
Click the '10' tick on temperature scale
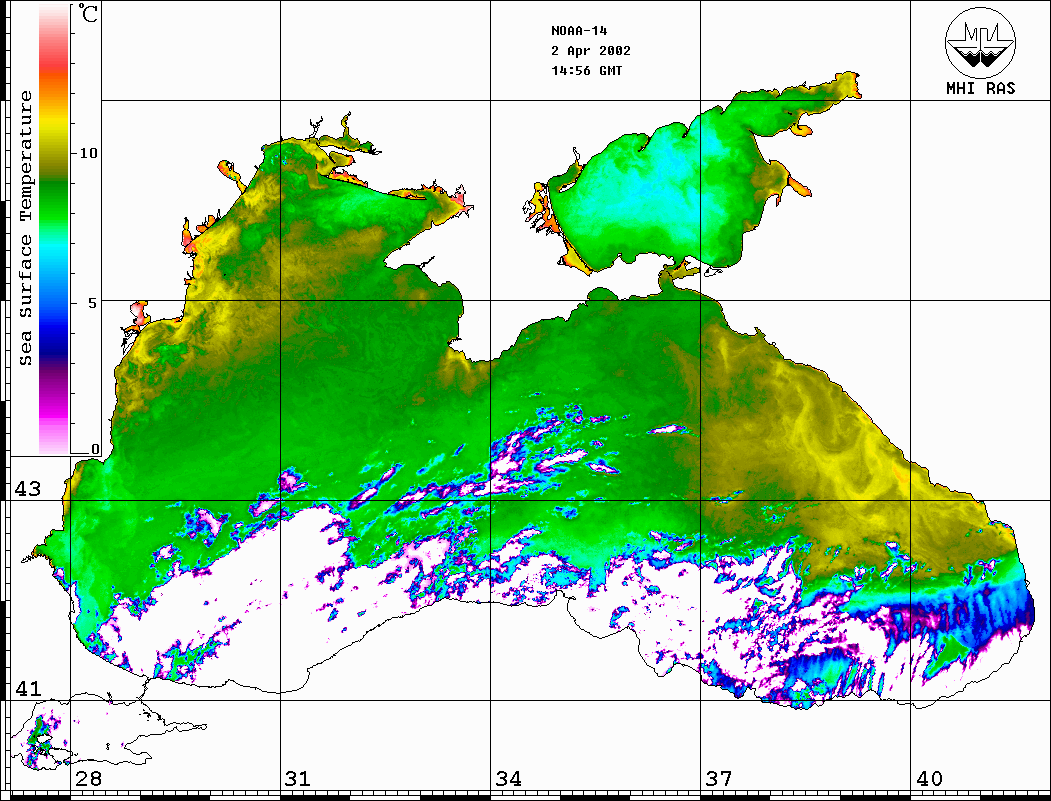pos(88,153)
